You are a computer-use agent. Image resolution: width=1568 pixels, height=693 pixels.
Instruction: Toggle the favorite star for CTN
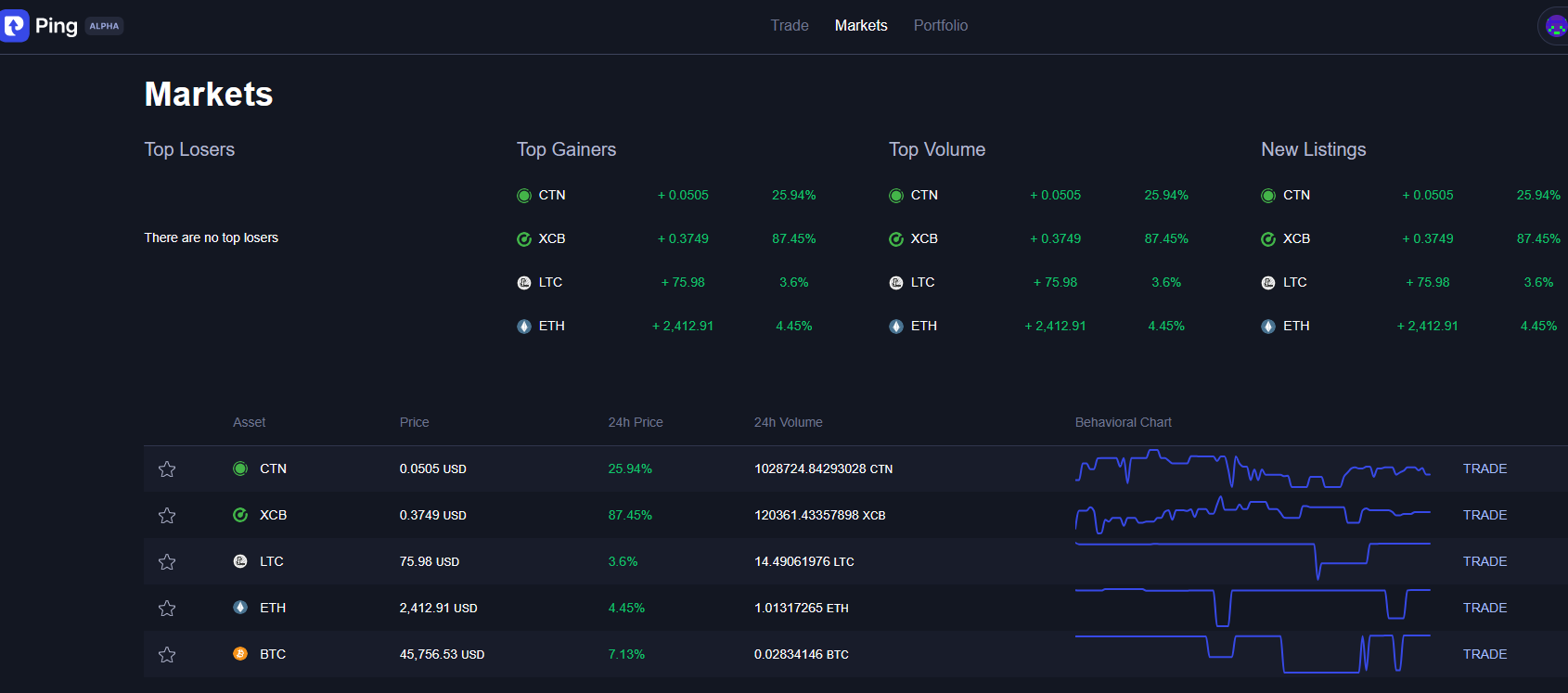tap(167, 469)
